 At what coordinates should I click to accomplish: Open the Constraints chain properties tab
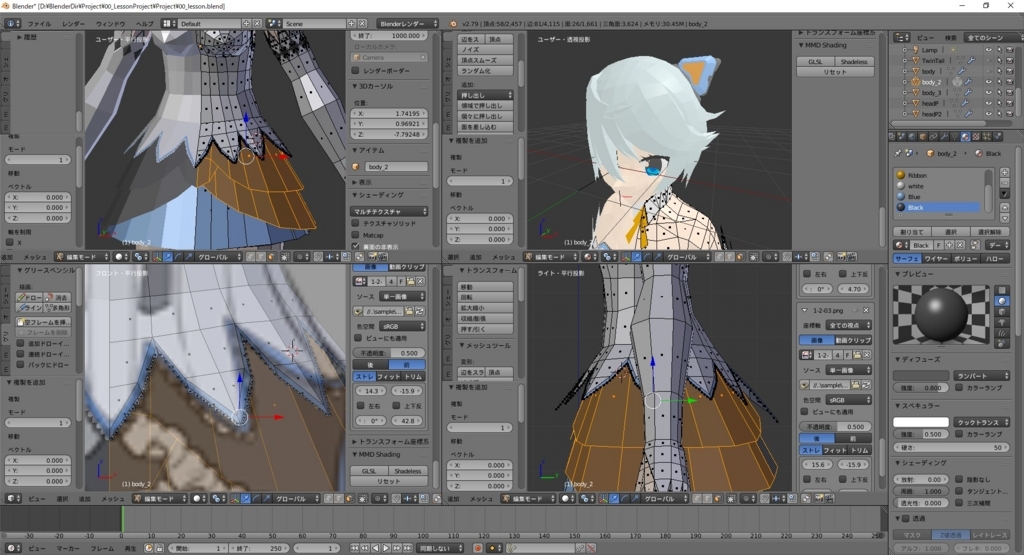coord(933,136)
